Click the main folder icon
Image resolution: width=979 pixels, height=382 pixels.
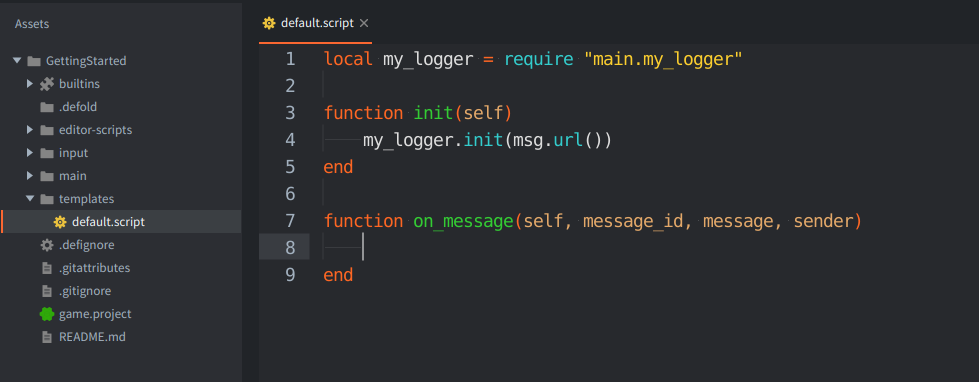pos(47,177)
